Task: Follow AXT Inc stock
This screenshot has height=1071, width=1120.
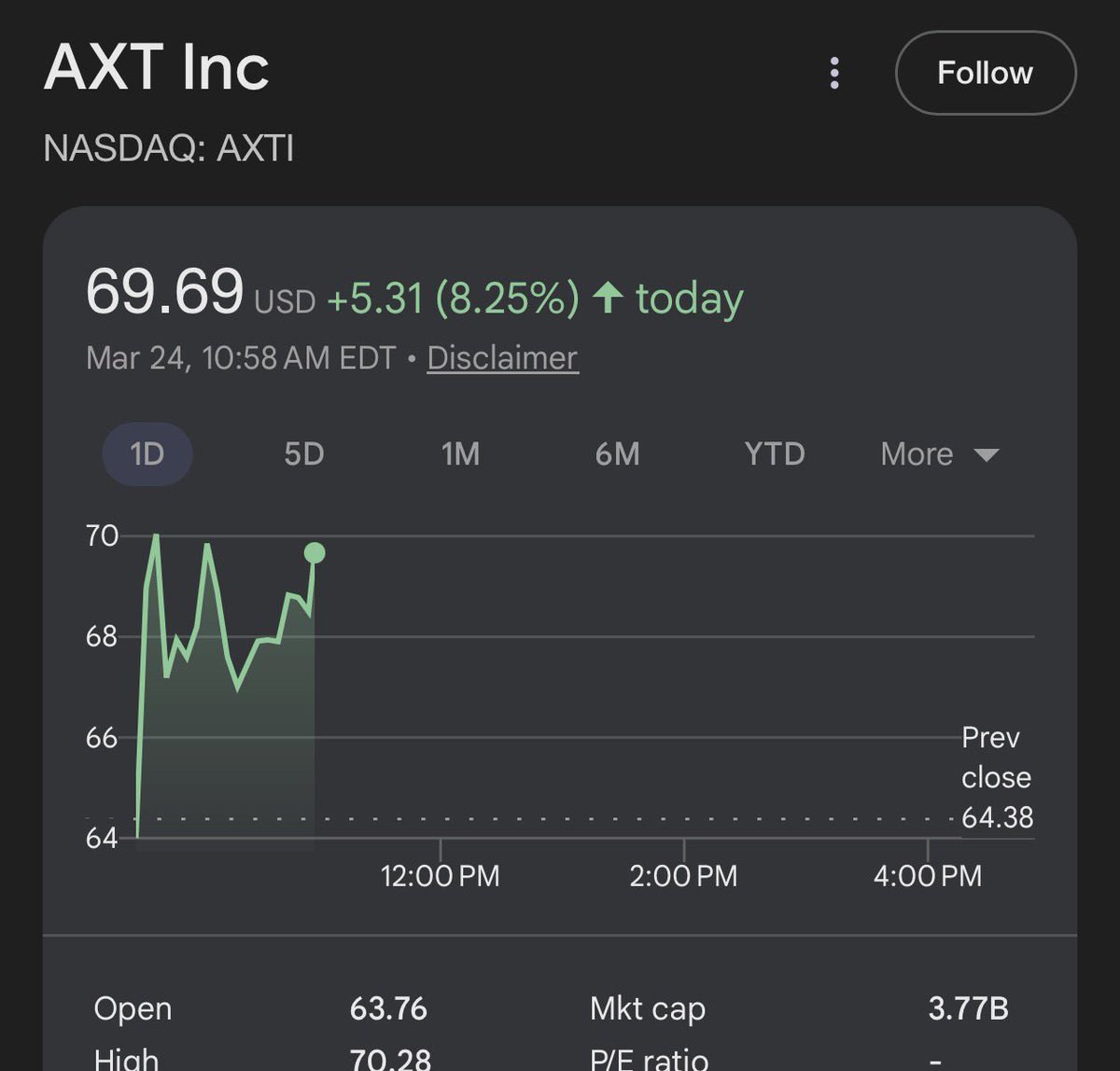Action: pos(985,74)
